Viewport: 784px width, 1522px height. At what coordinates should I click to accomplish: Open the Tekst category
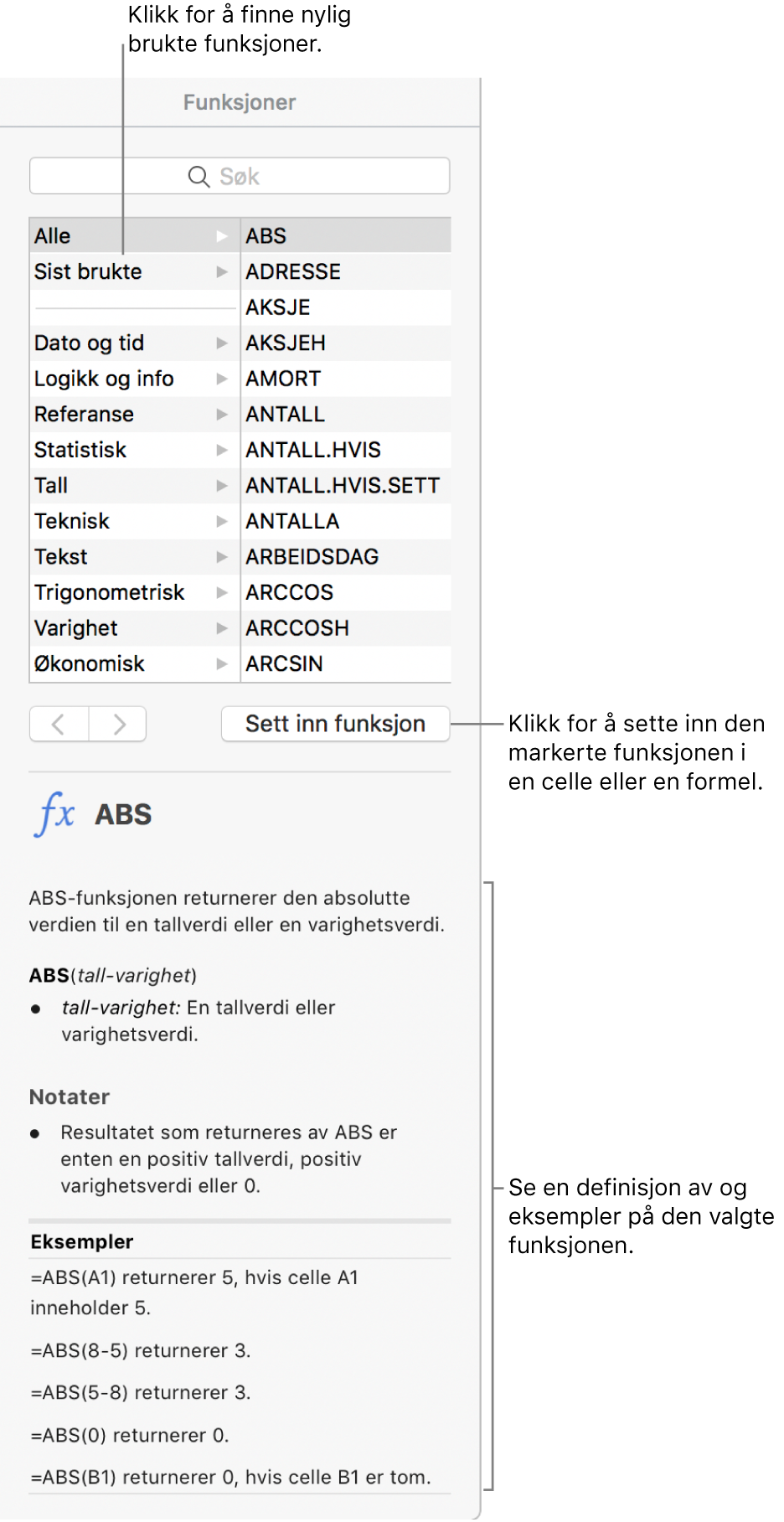[x=61, y=557]
